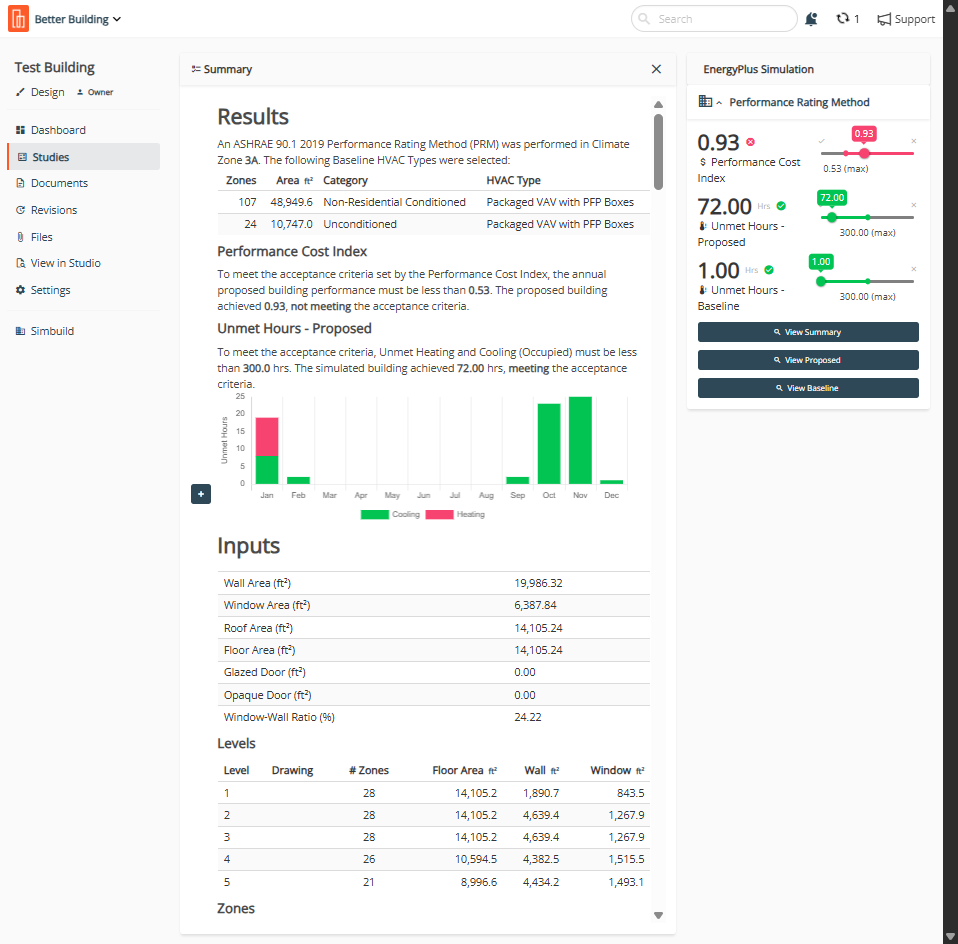
Task: Click the Unmet Hours Baseline slider handle at 1.00
Action: click(x=821, y=281)
